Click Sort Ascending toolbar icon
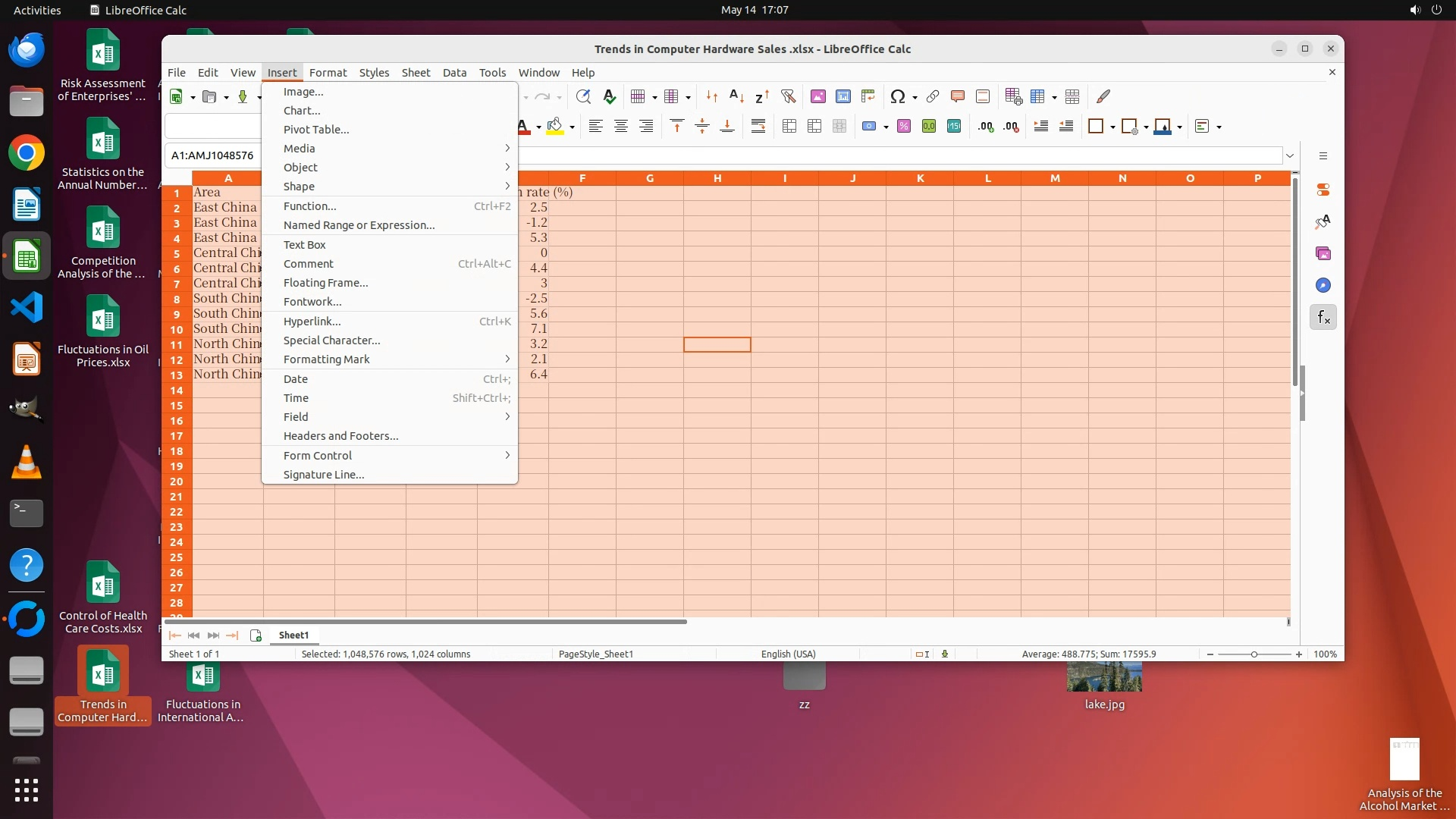The width and height of the screenshot is (1456, 819). [x=736, y=96]
